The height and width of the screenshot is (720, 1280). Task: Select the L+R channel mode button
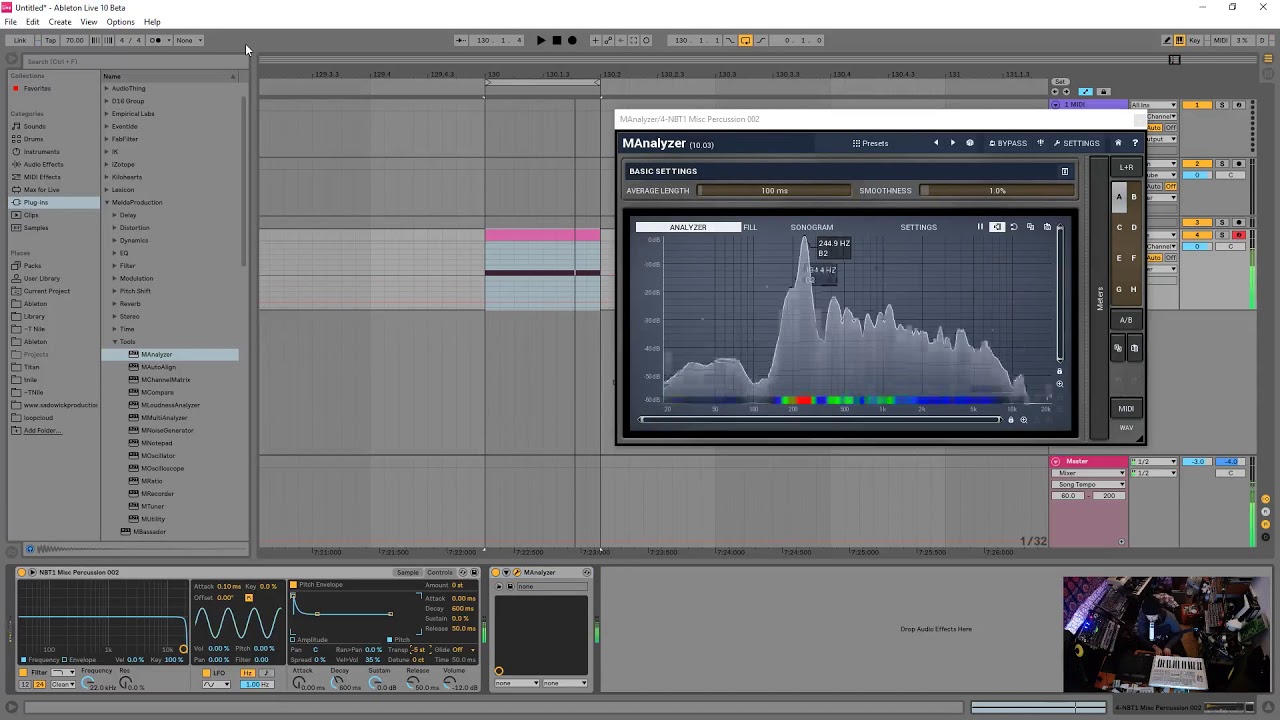click(x=1126, y=167)
